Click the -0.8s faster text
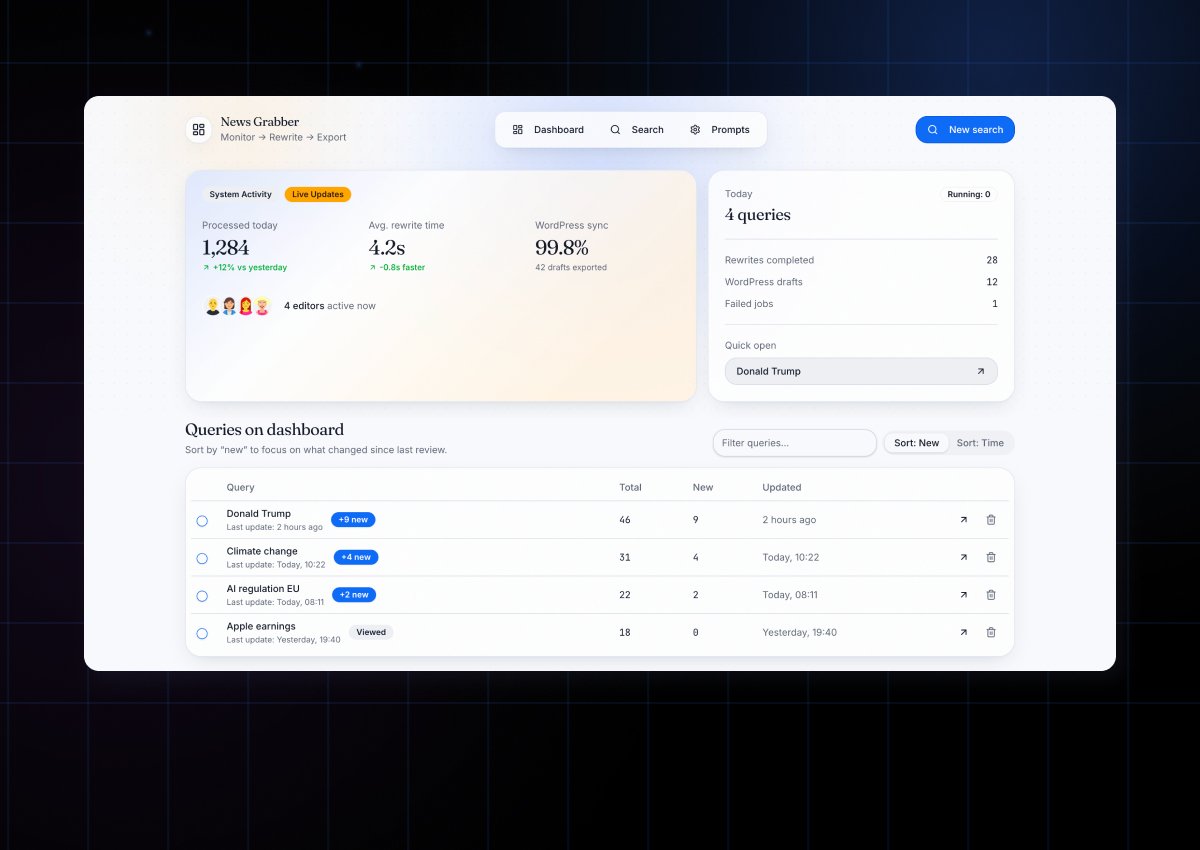 click(402, 268)
